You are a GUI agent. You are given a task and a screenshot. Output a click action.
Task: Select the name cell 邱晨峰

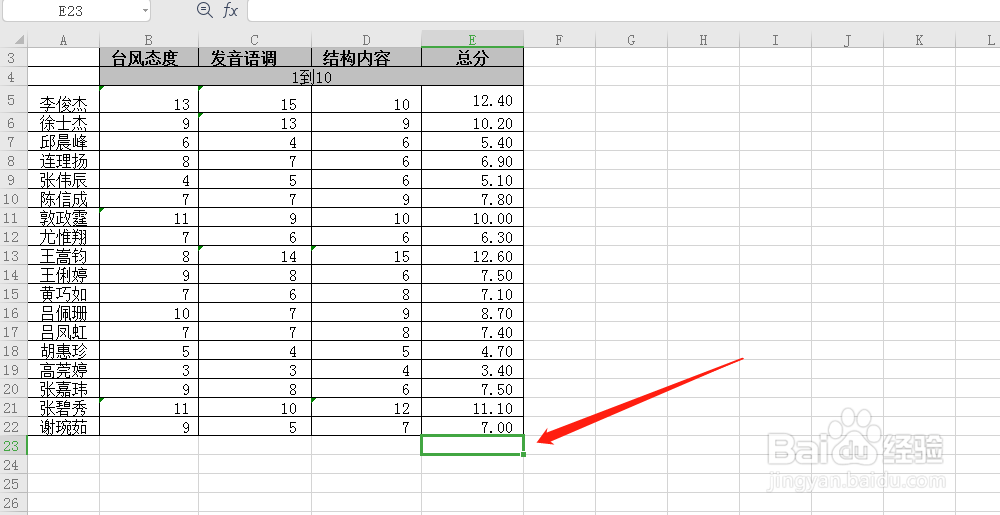63,141
